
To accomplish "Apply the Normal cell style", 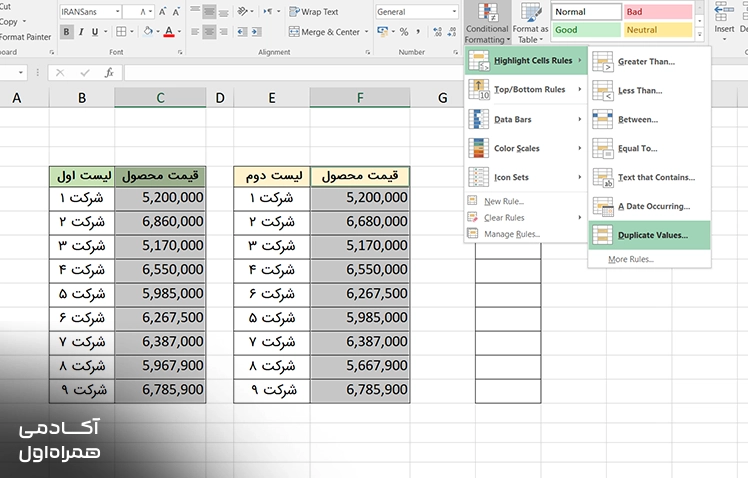I will coord(587,11).
